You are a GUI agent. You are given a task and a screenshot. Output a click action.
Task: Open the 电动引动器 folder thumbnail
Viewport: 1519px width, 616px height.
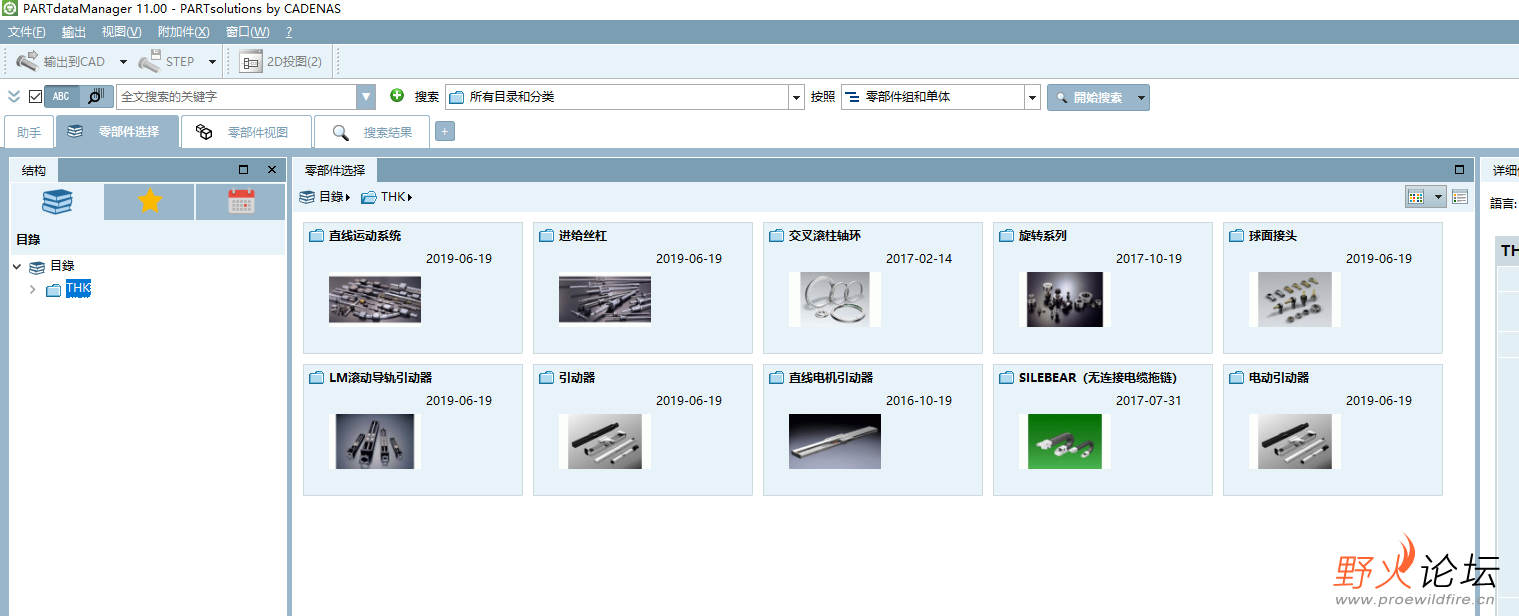coord(1295,441)
